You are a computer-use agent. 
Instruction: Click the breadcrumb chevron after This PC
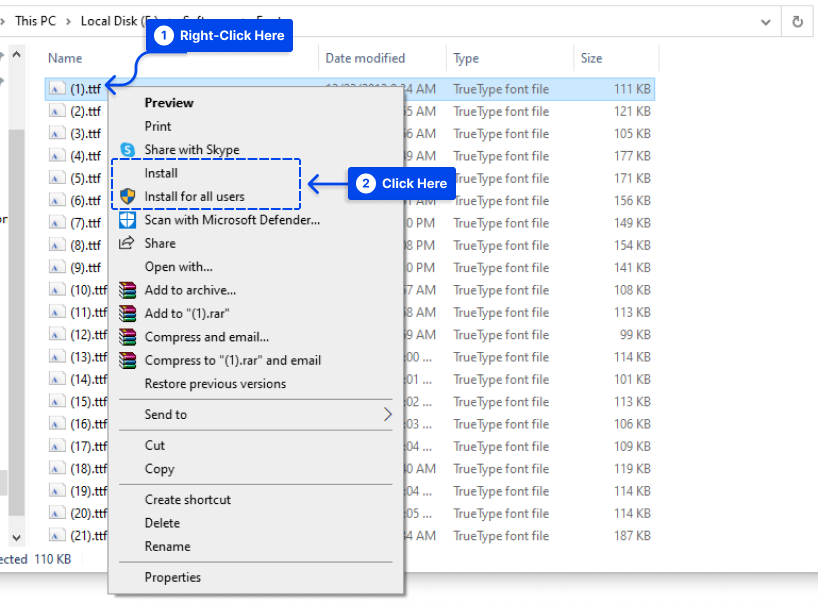pyautogui.click(x=68, y=21)
